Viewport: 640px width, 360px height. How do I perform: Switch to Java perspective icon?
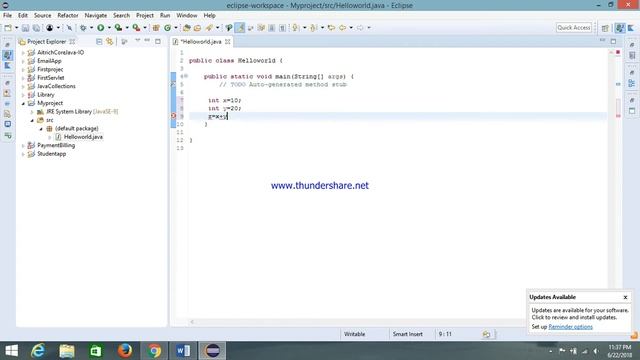pos(631,28)
